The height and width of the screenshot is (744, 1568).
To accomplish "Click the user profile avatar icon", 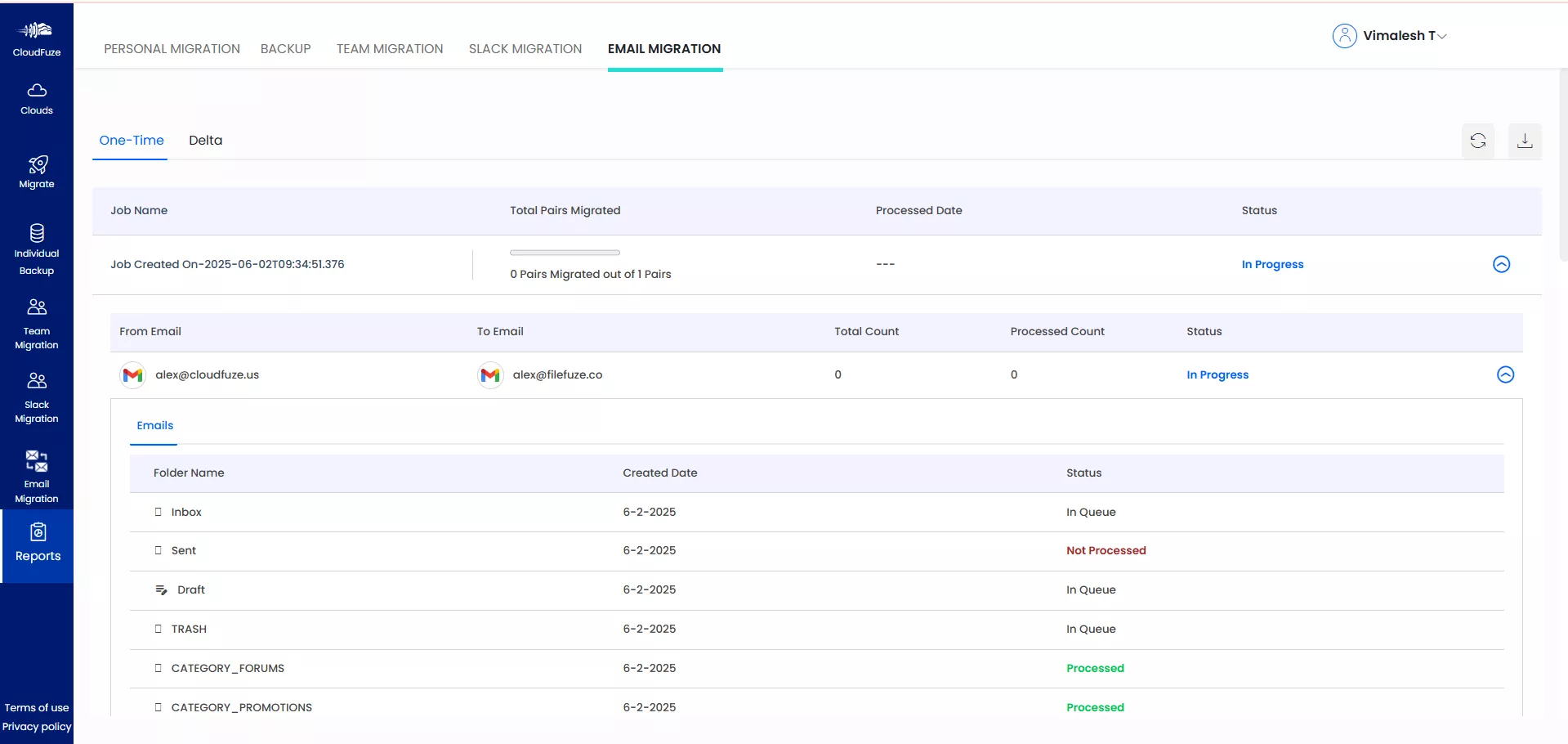I will click(x=1344, y=36).
